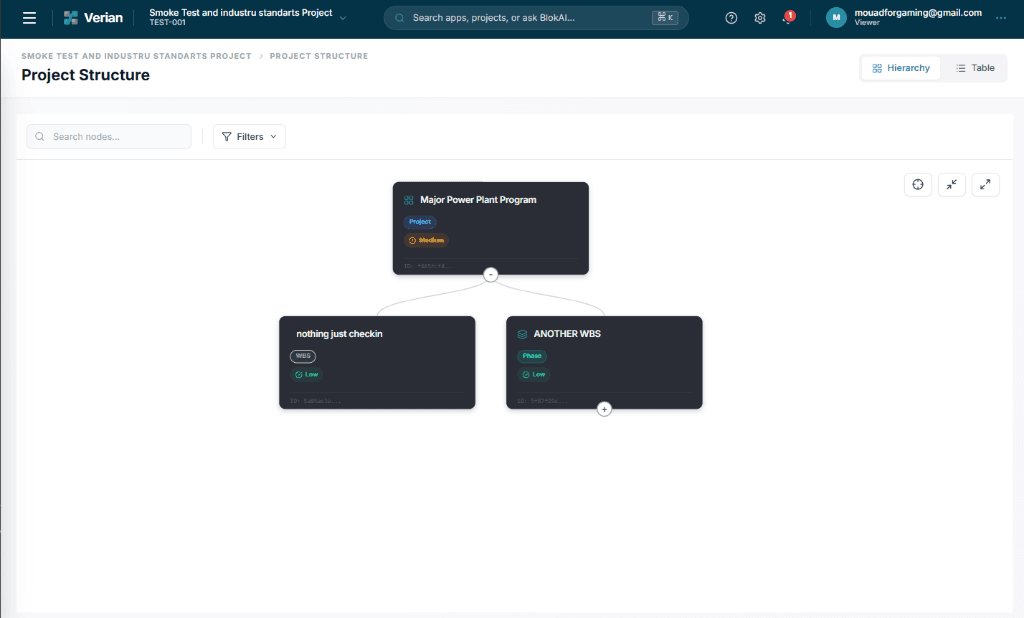Image resolution: width=1024 pixels, height=618 pixels.
Task: Collapse Major Power Plant Program children
Action: (490, 275)
